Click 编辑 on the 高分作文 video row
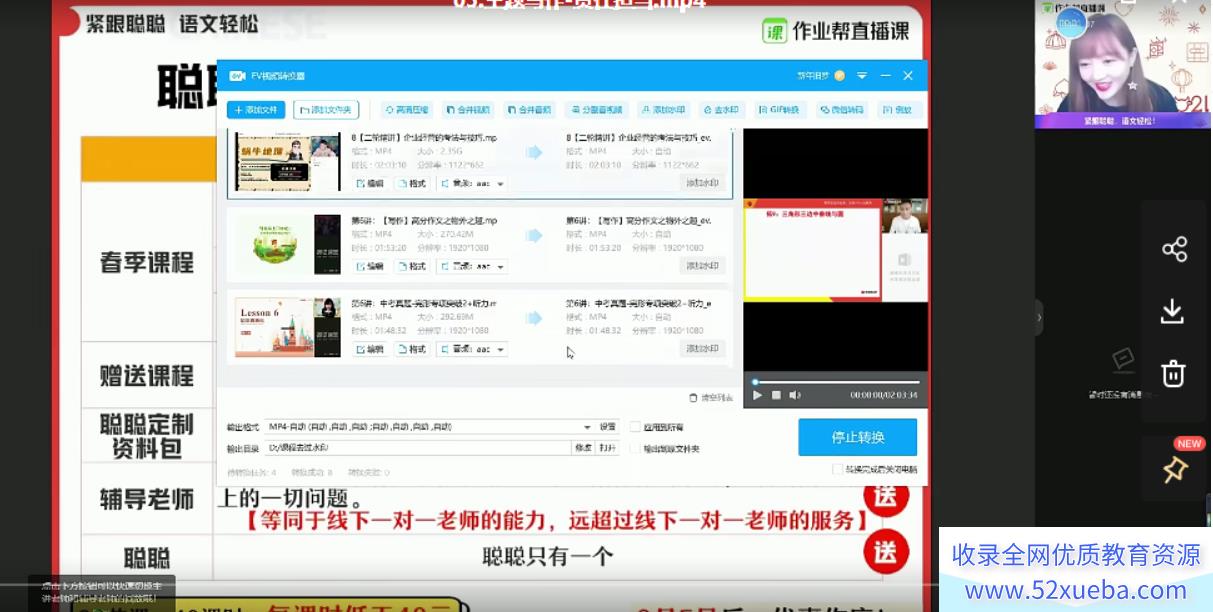The height and width of the screenshot is (612, 1213). coord(369,267)
